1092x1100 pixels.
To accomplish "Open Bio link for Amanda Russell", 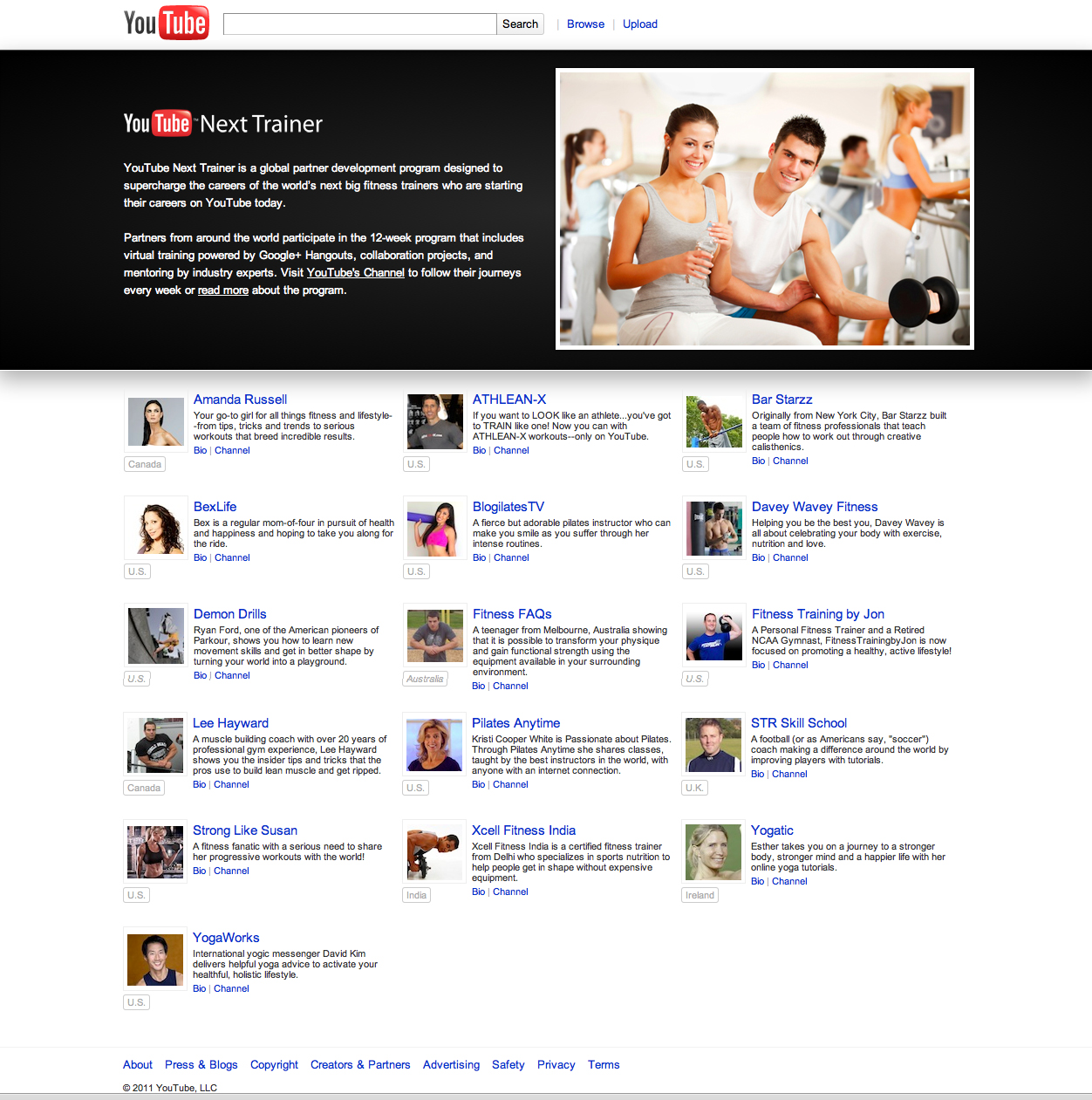I will (201, 450).
